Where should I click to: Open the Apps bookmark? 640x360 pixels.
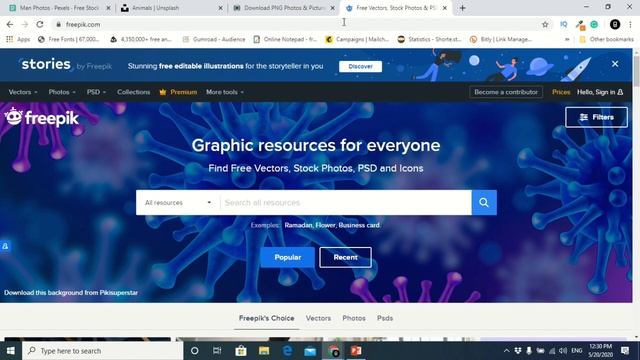18,39
